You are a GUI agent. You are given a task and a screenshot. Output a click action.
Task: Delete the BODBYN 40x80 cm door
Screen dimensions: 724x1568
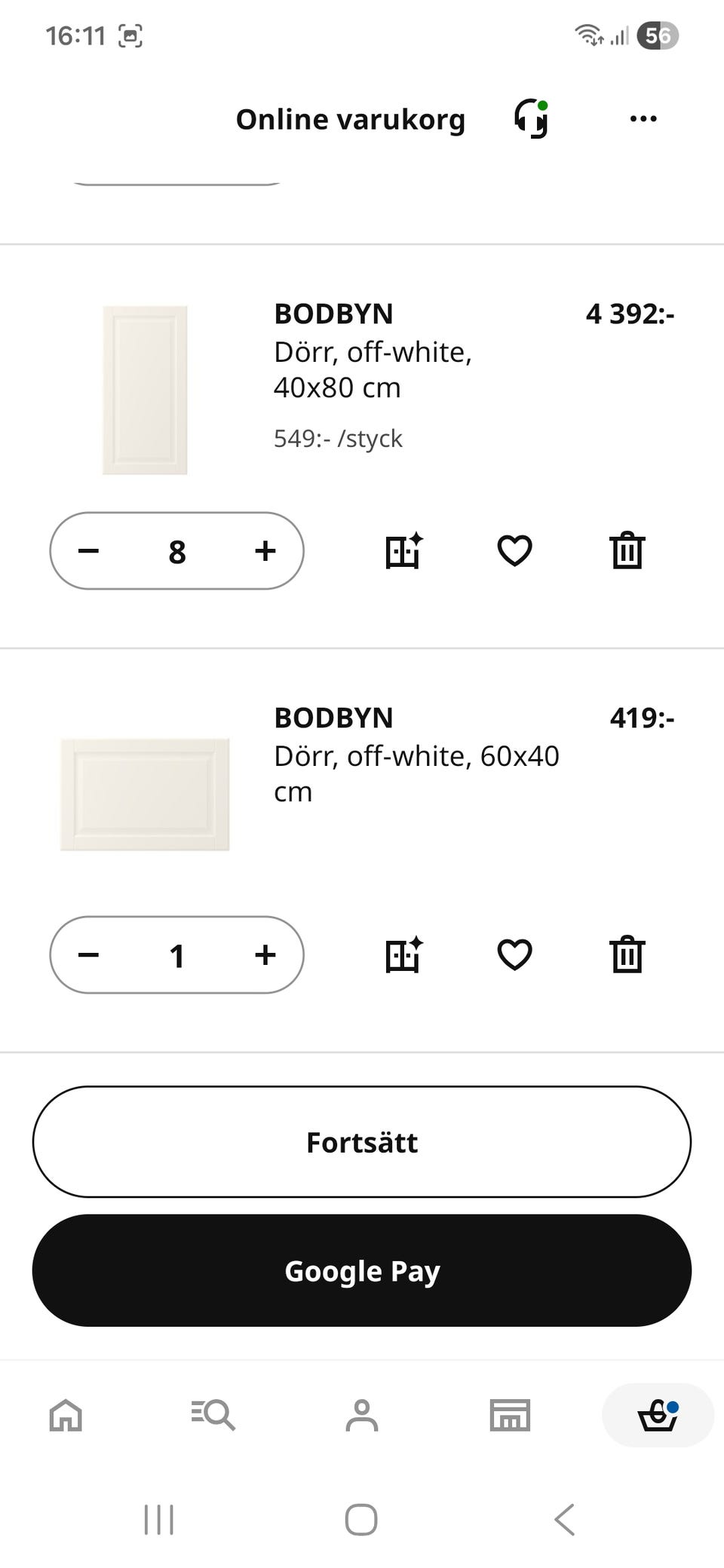(x=627, y=550)
